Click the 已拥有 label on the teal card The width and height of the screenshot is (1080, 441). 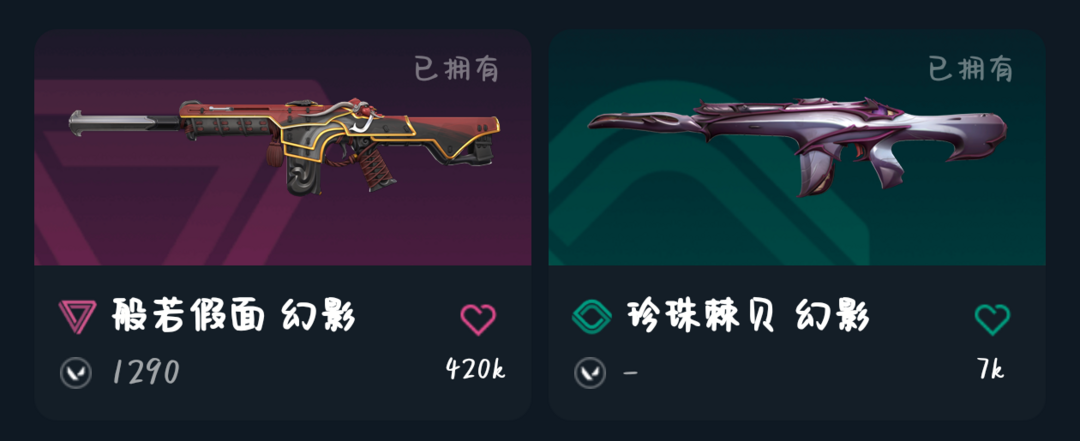(970, 69)
